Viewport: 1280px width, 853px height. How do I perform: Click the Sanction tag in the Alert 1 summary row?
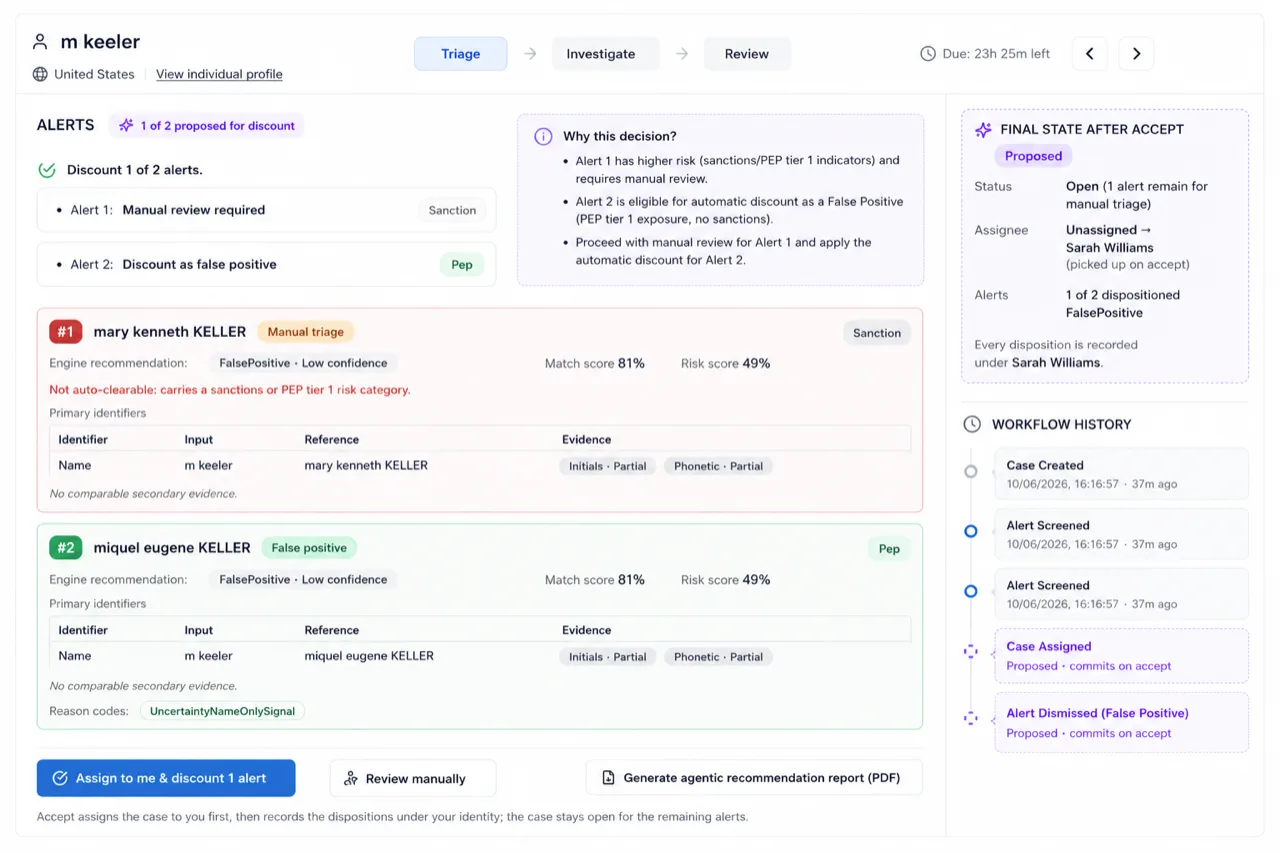452,210
